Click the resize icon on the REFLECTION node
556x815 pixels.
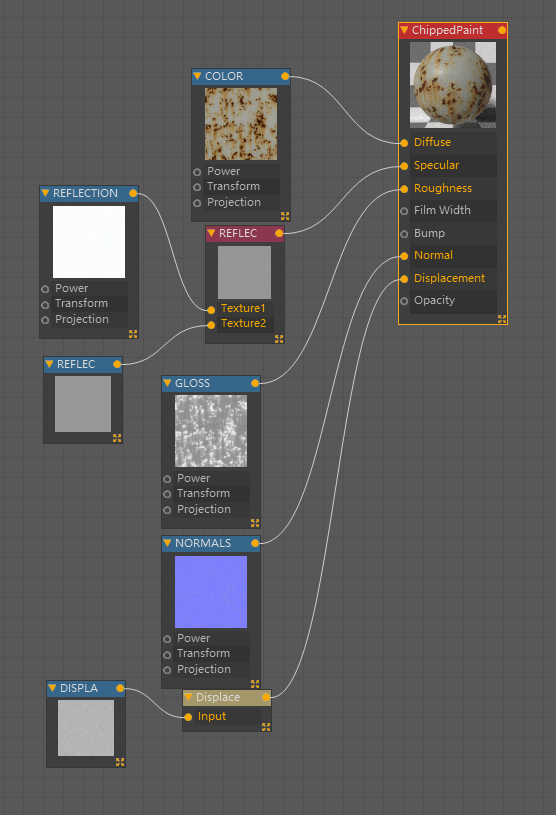[x=133, y=334]
